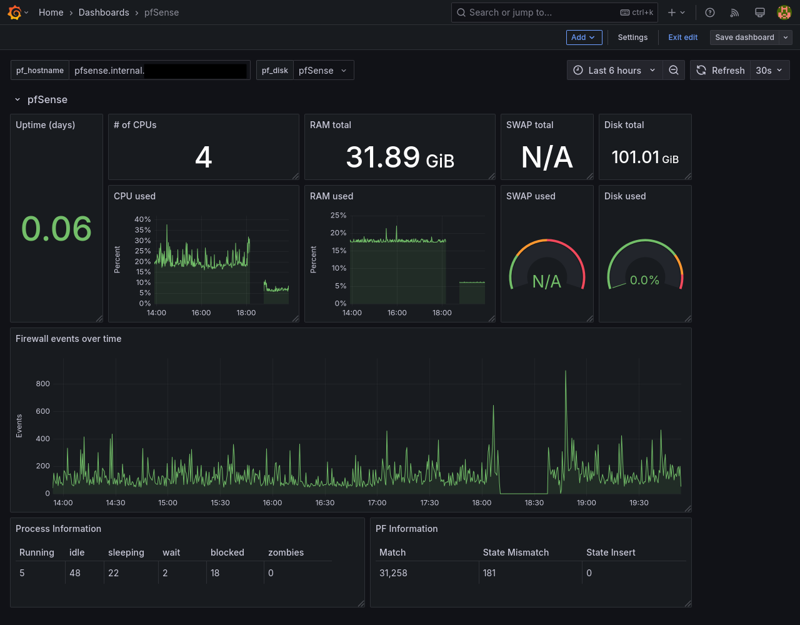Click the Refresh button
Screen dimensions: 800x625
[720, 70]
